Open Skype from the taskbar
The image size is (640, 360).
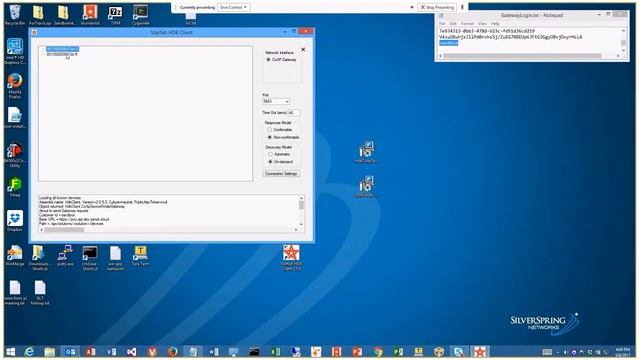[x=459, y=351]
